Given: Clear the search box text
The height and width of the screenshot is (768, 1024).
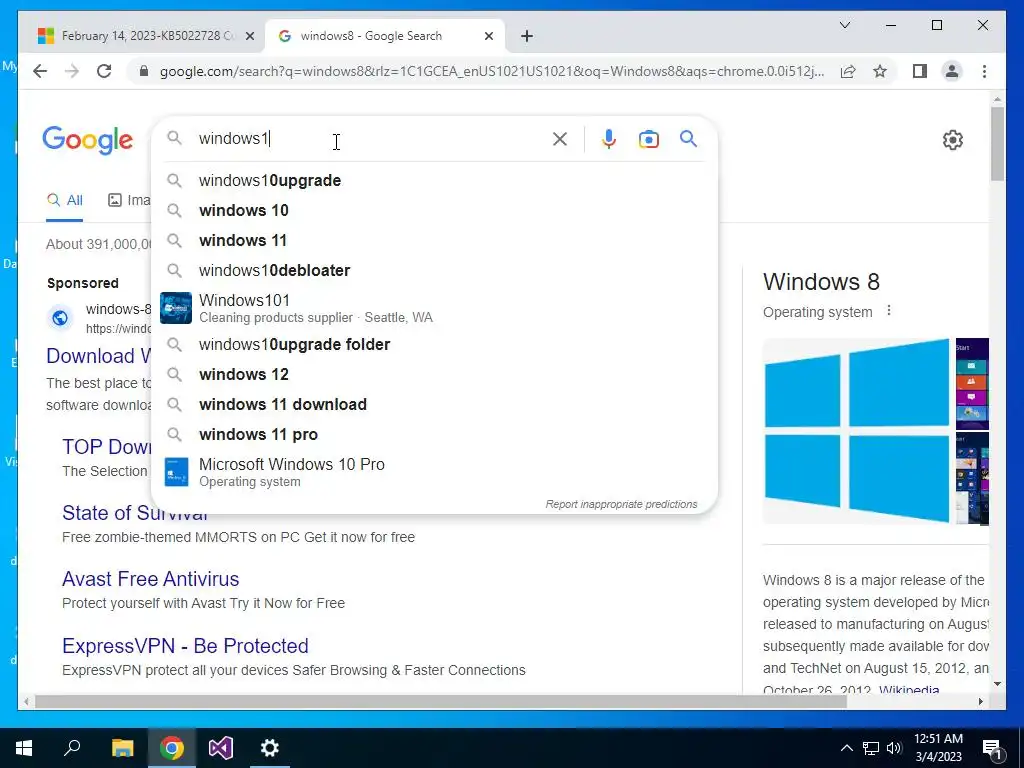Looking at the screenshot, I should pos(560,139).
